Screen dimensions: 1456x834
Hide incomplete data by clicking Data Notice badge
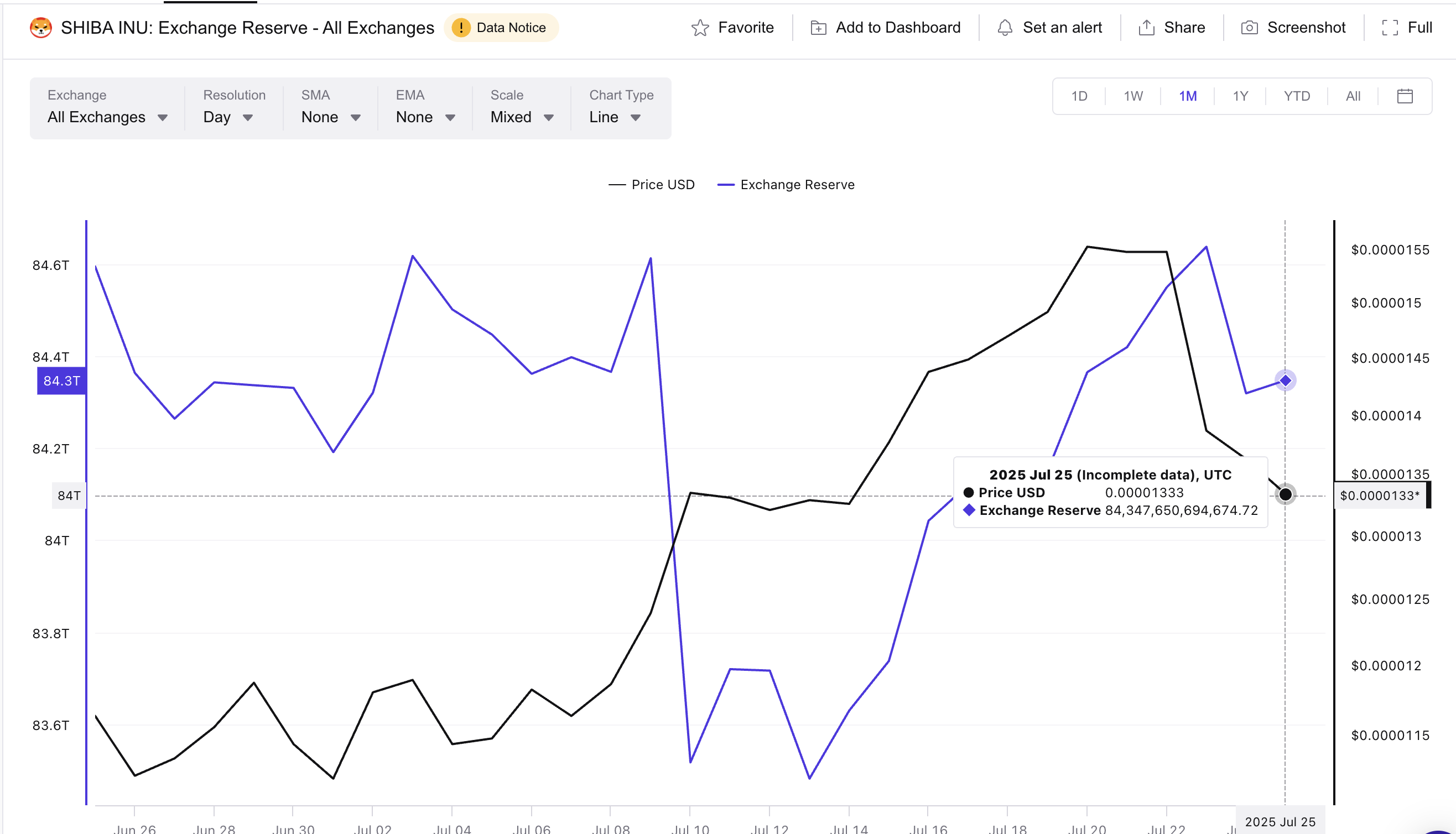[501, 27]
